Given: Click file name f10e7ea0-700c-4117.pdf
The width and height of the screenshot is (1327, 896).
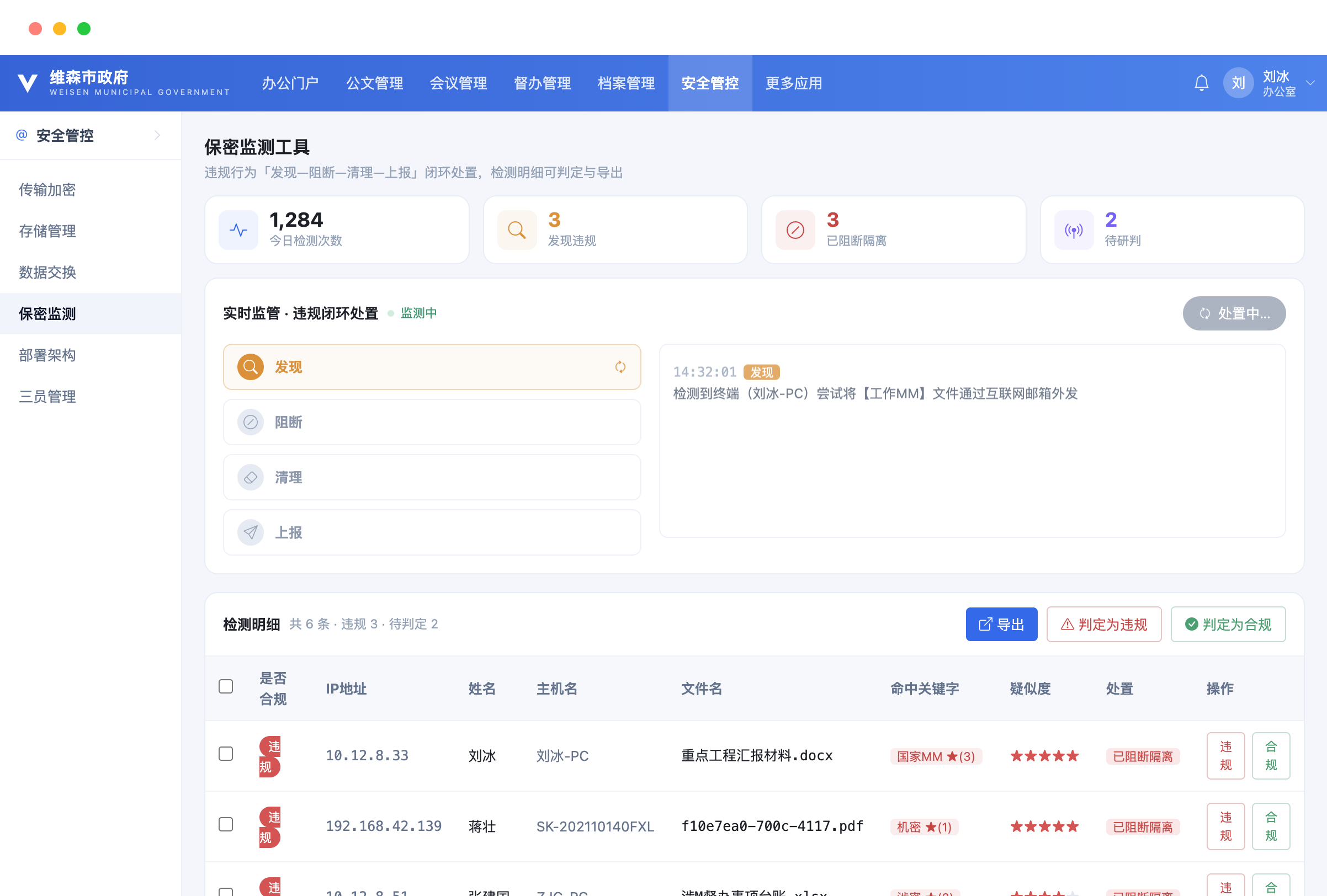Looking at the screenshot, I should tap(772, 826).
